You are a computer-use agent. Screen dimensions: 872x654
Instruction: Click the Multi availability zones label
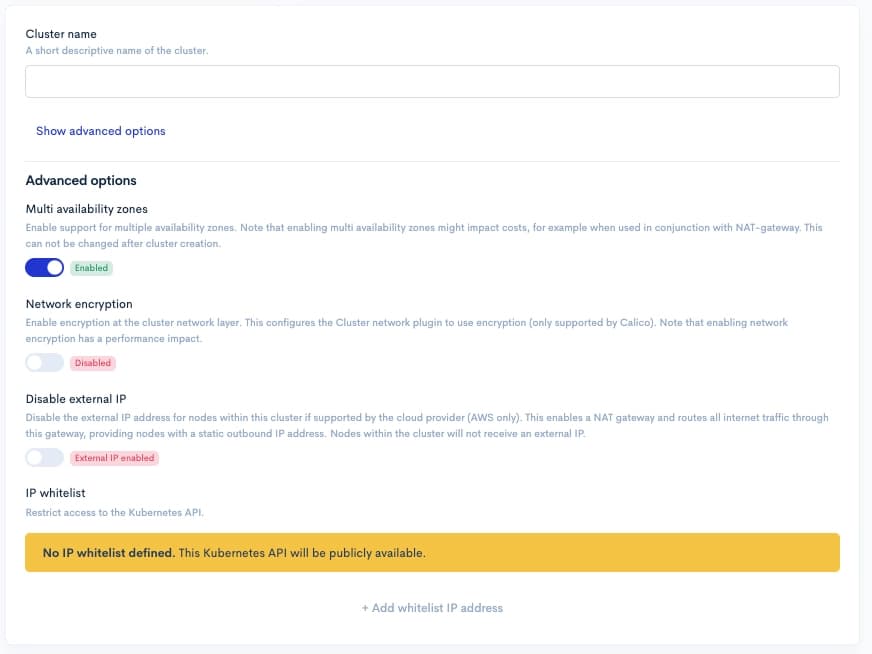(x=86, y=209)
